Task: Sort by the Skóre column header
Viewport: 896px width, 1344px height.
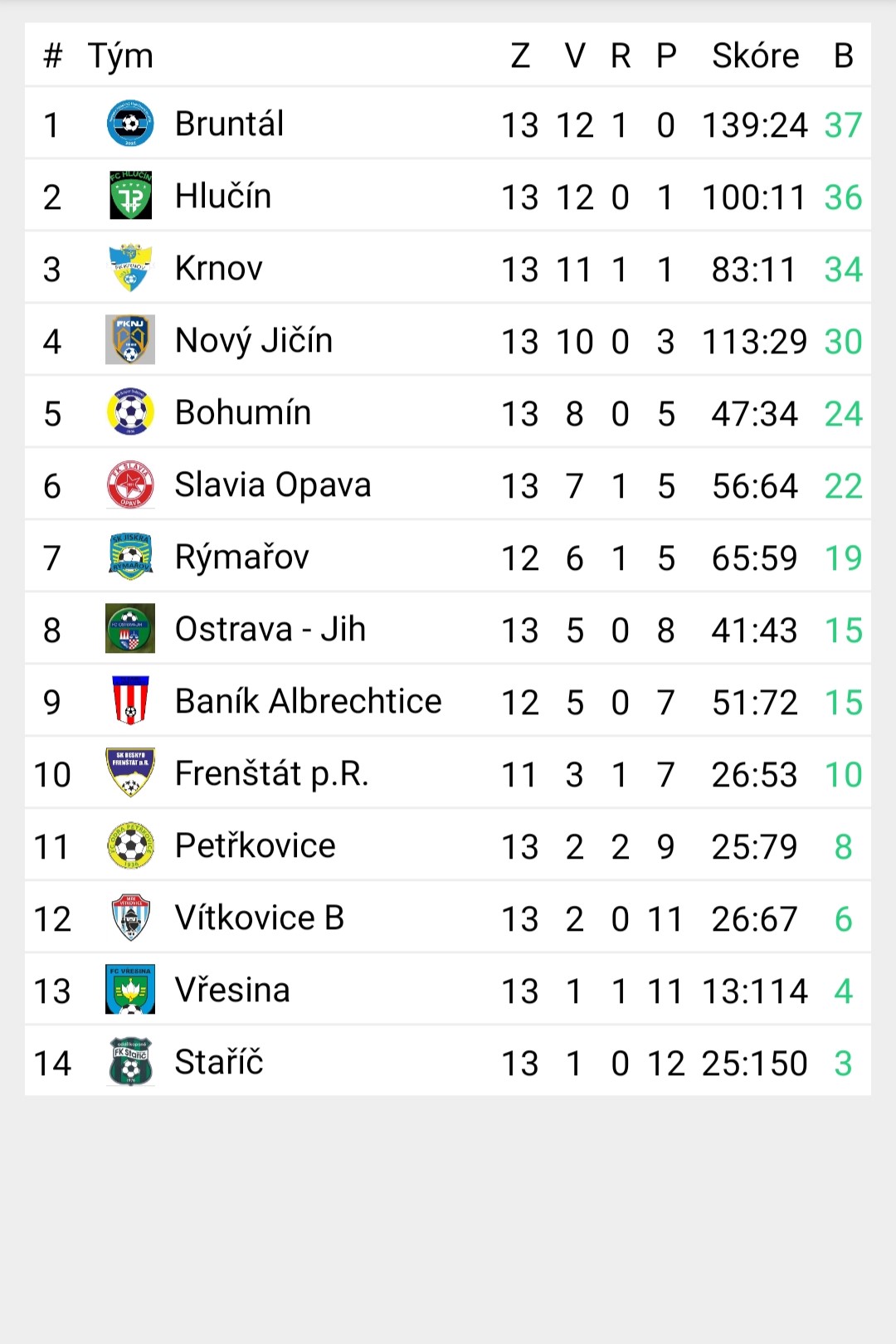Action: 756,56
